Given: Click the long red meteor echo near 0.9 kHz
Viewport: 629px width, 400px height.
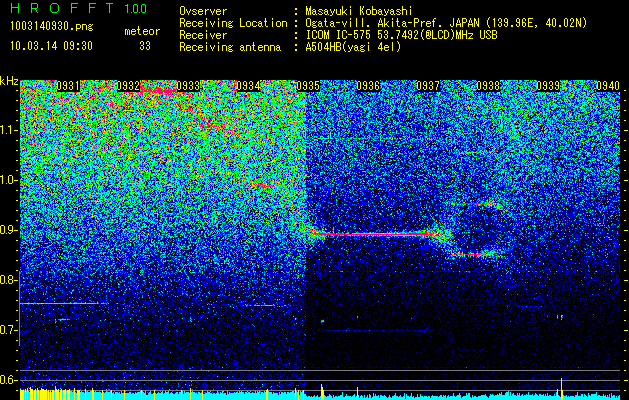Looking at the screenshot, I should coord(375,234).
